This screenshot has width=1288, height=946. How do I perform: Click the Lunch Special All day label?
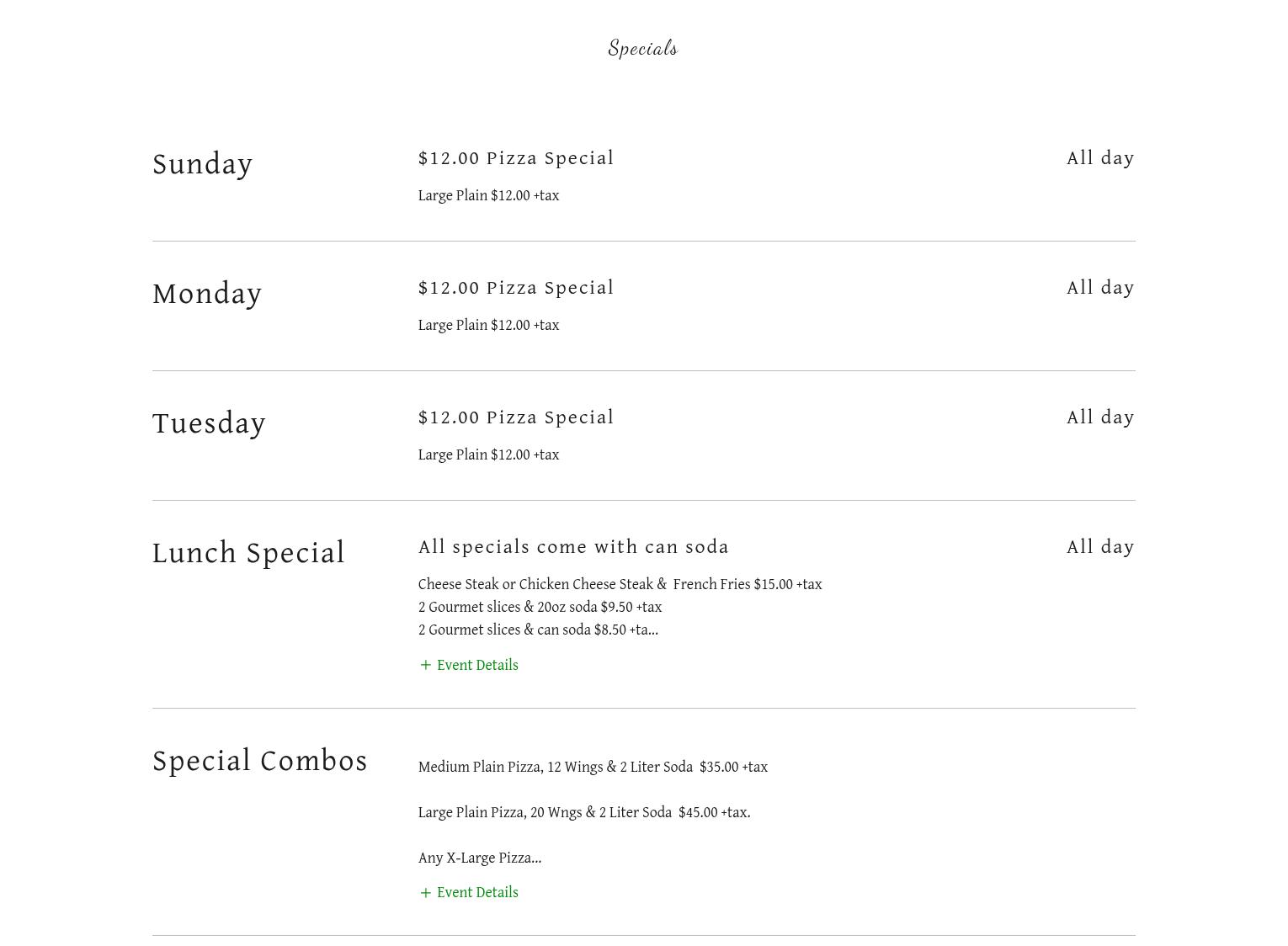1100,547
